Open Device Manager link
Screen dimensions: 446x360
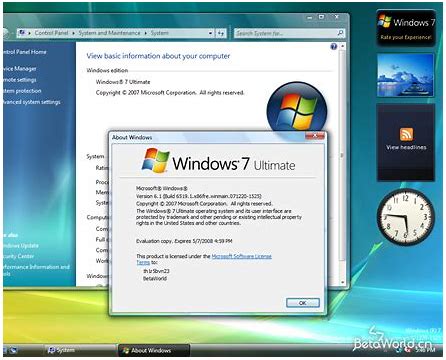click(x=20, y=69)
